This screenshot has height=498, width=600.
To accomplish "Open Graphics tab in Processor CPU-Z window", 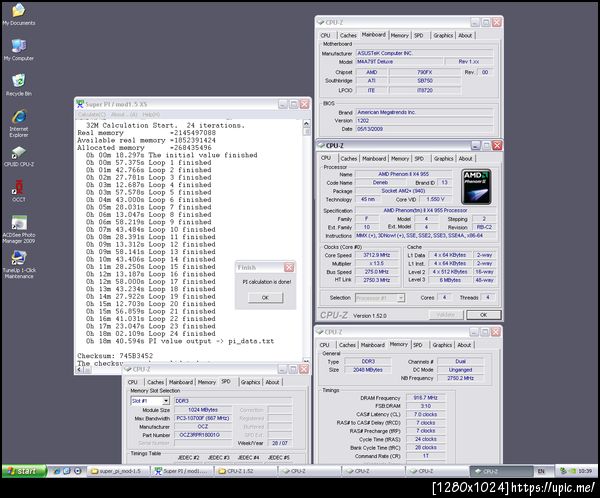I will tap(443, 158).
